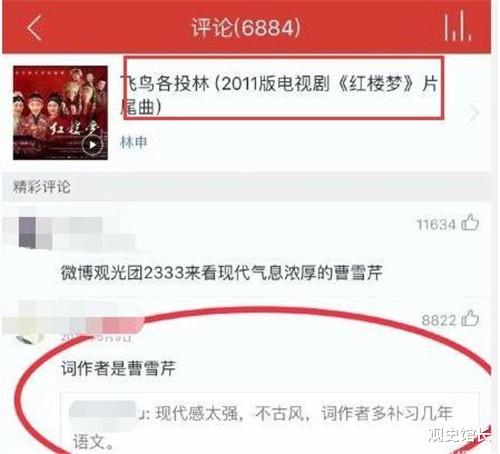Open first commenter's blurred avatar

tap(27, 232)
